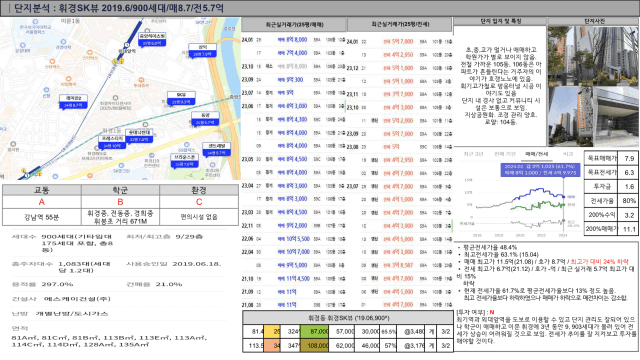Viewport: 640px width, 360px height.
Task: Click the 래미안2 price marker on map
Action: (73, 102)
